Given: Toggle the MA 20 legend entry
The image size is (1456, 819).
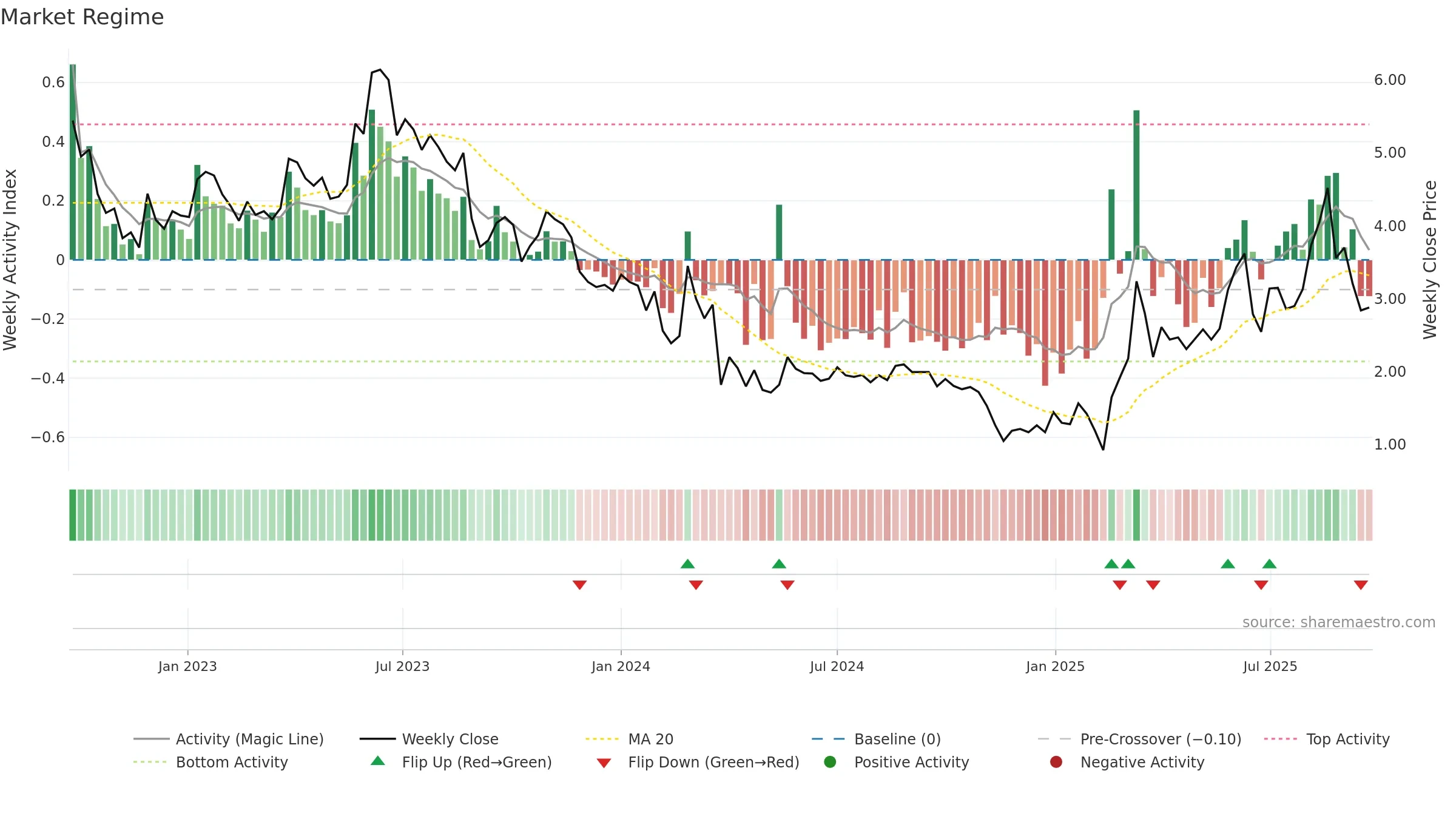Looking at the screenshot, I should 630,739.
